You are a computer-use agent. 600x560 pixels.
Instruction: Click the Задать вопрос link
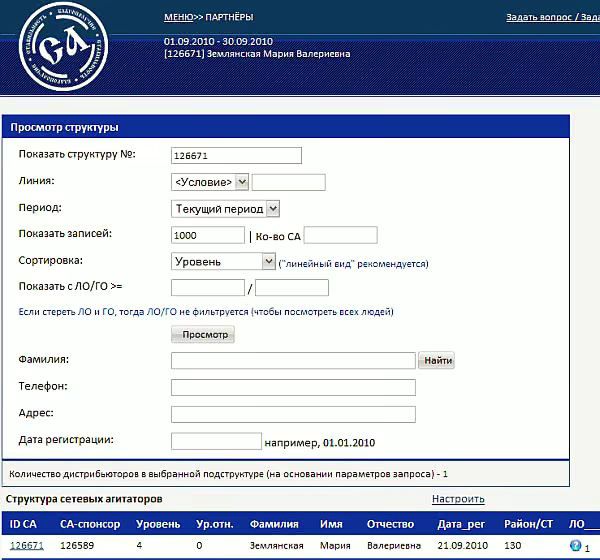[x=539, y=18]
